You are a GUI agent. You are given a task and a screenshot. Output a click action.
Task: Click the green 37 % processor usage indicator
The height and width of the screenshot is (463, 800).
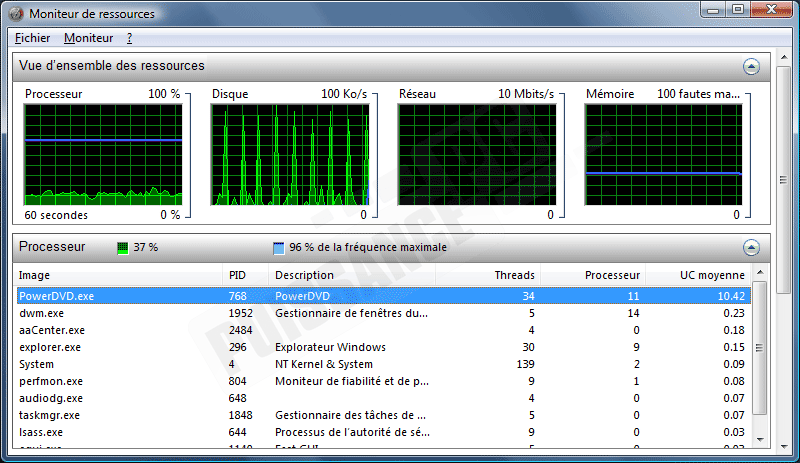pyautogui.click(x=123, y=247)
